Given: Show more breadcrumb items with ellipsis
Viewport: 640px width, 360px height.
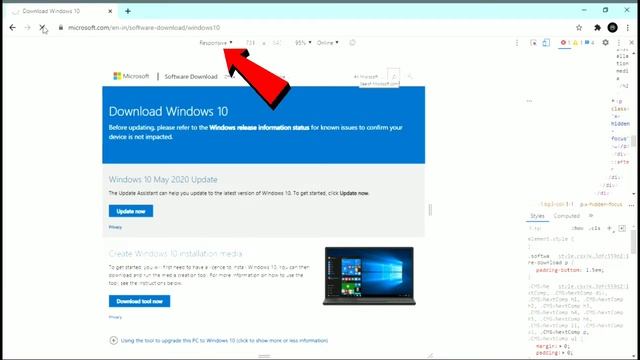Looking at the screenshot, I should (x=631, y=204).
